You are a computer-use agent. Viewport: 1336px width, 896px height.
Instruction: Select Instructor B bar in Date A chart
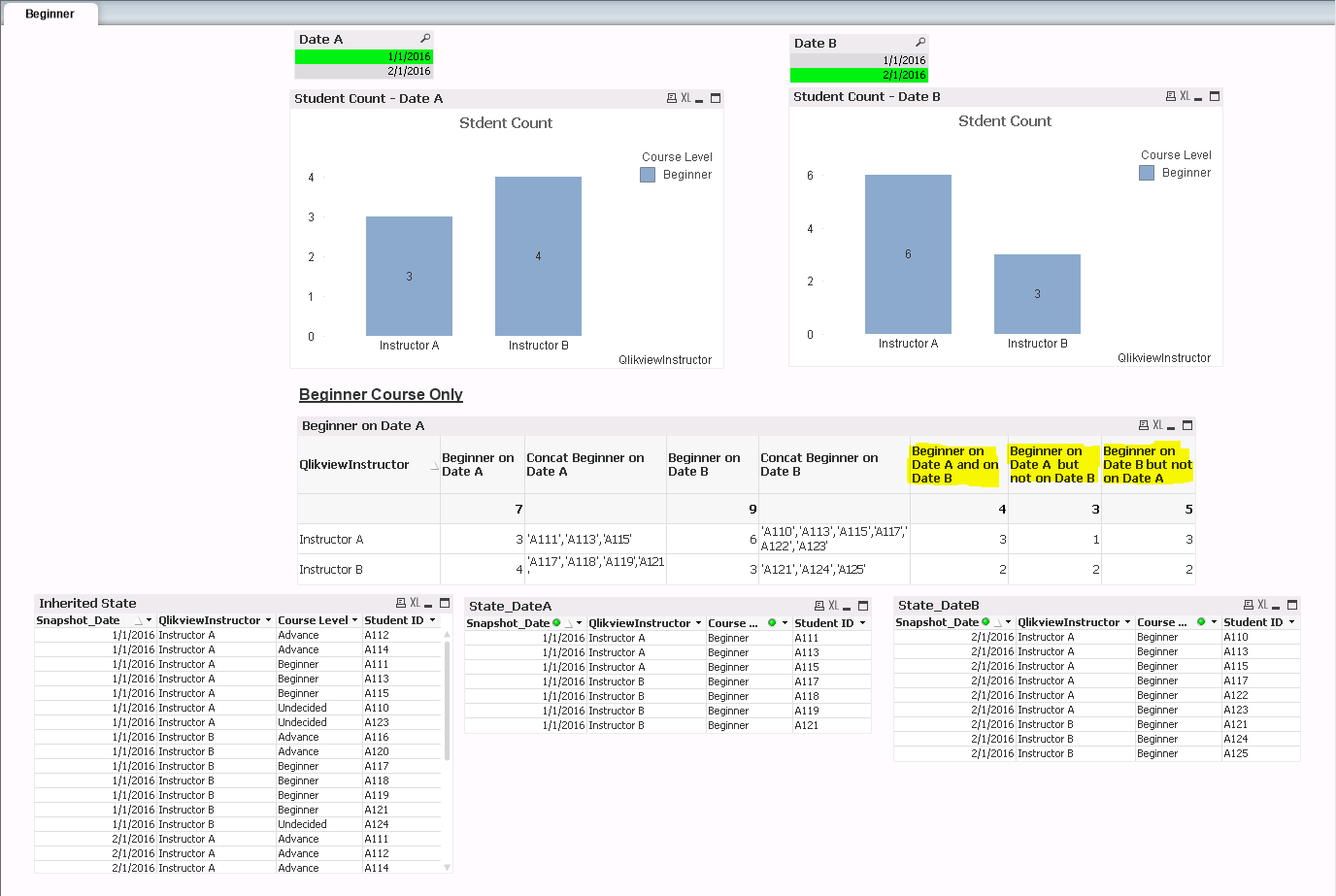(x=538, y=256)
